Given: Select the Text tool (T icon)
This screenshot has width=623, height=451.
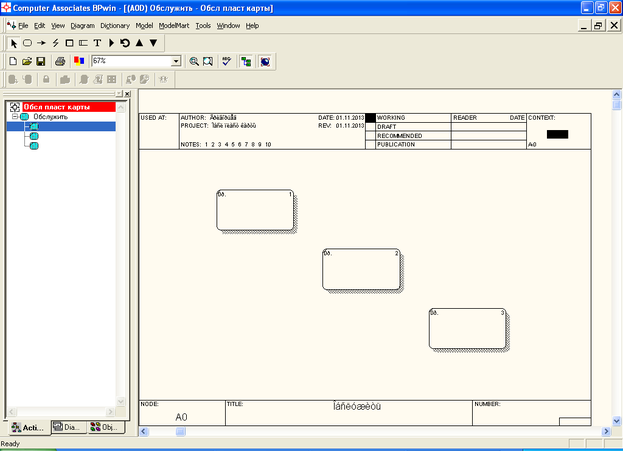Looking at the screenshot, I should click(97, 43).
